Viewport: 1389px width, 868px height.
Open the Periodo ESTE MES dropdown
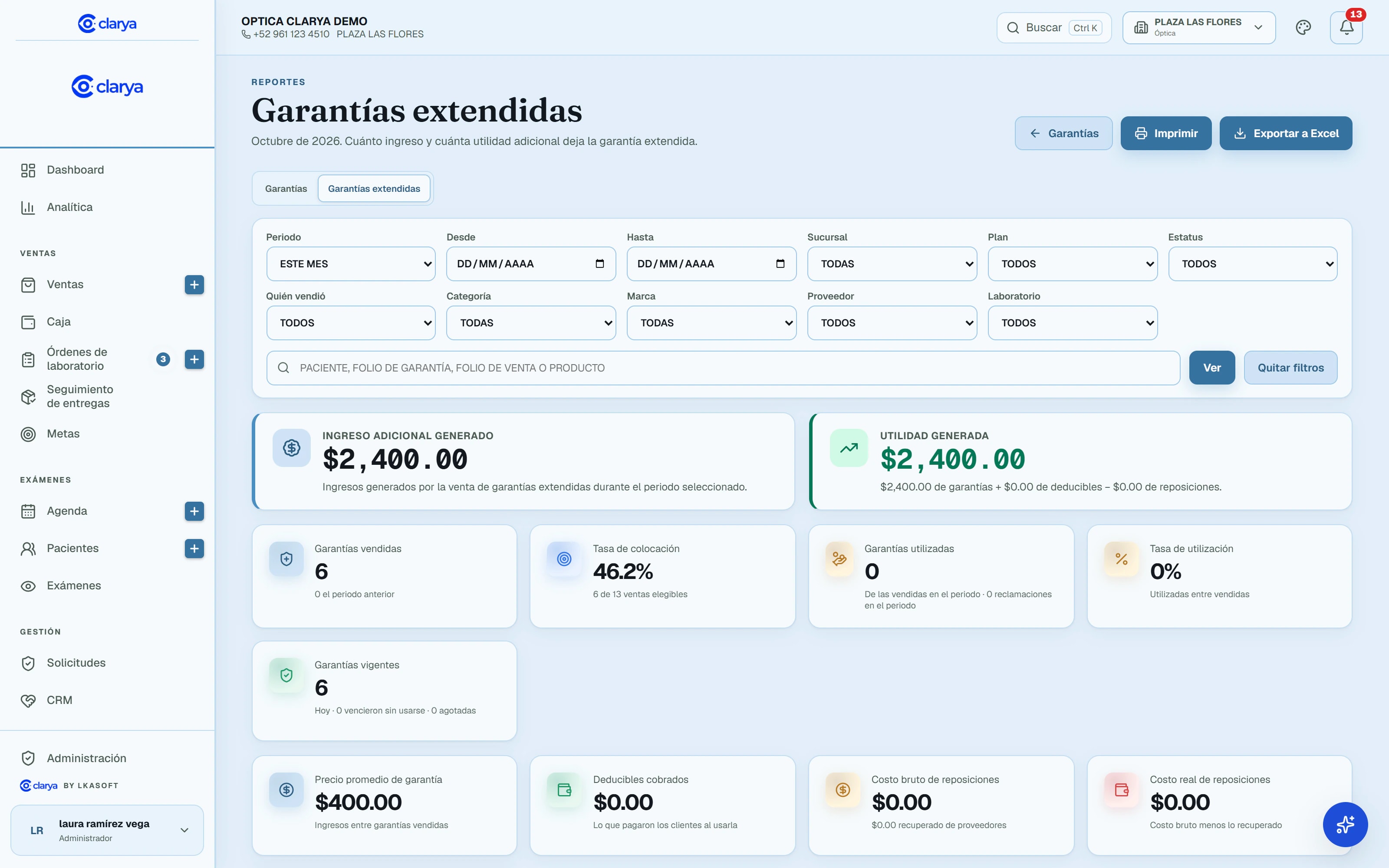point(351,264)
